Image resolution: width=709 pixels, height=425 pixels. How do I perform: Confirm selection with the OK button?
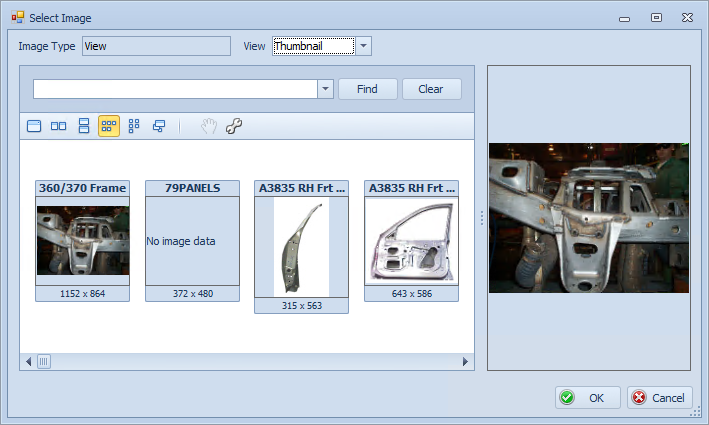click(x=587, y=398)
